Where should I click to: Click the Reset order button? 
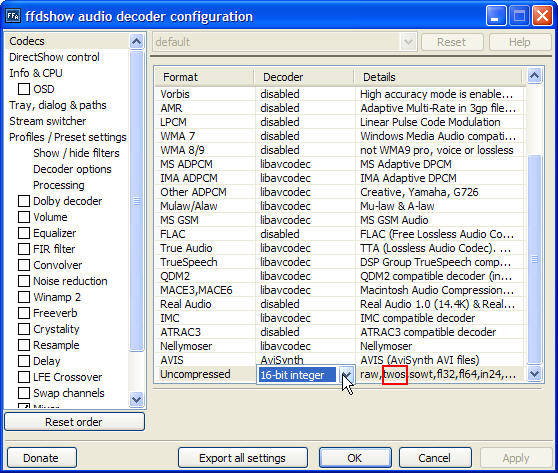[x=74, y=422]
